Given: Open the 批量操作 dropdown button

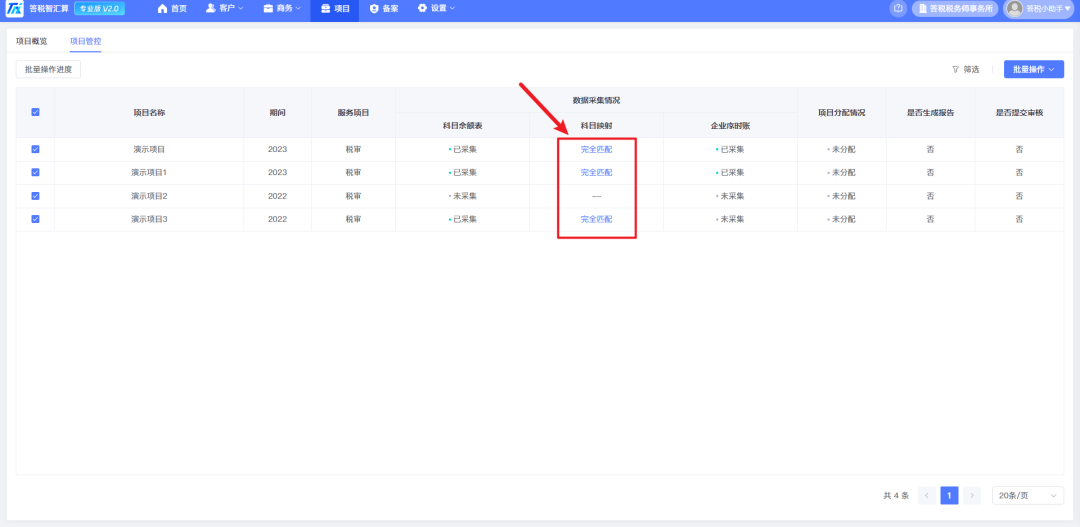Looking at the screenshot, I should click(x=1034, y=69).
